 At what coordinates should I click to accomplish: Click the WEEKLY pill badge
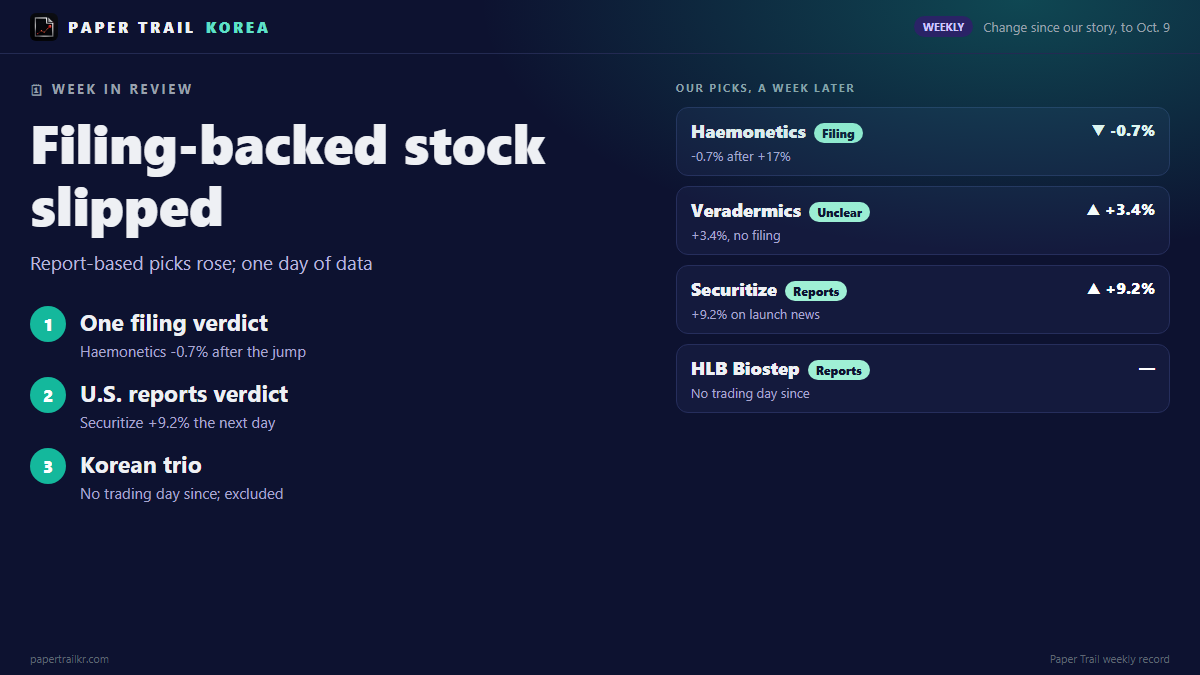(943, 27)
